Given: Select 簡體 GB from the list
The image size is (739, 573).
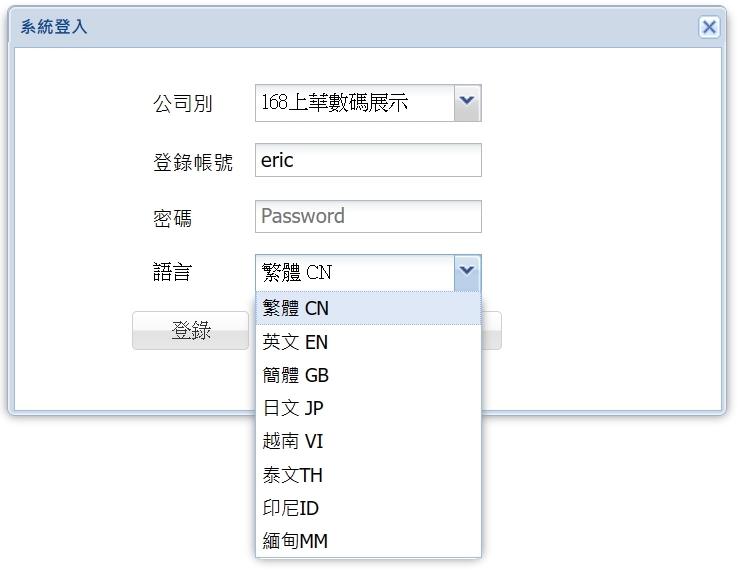Looking at the screenshot, I should [x=368, y=375].
